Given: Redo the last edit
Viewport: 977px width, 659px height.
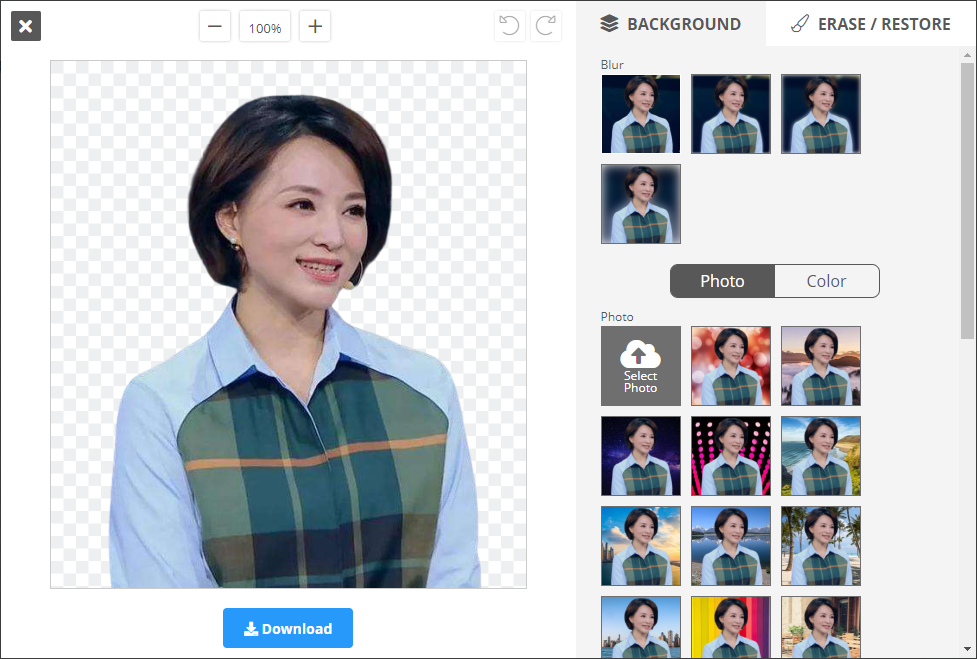Looking at the screenshot, I should tap(546, 26).
